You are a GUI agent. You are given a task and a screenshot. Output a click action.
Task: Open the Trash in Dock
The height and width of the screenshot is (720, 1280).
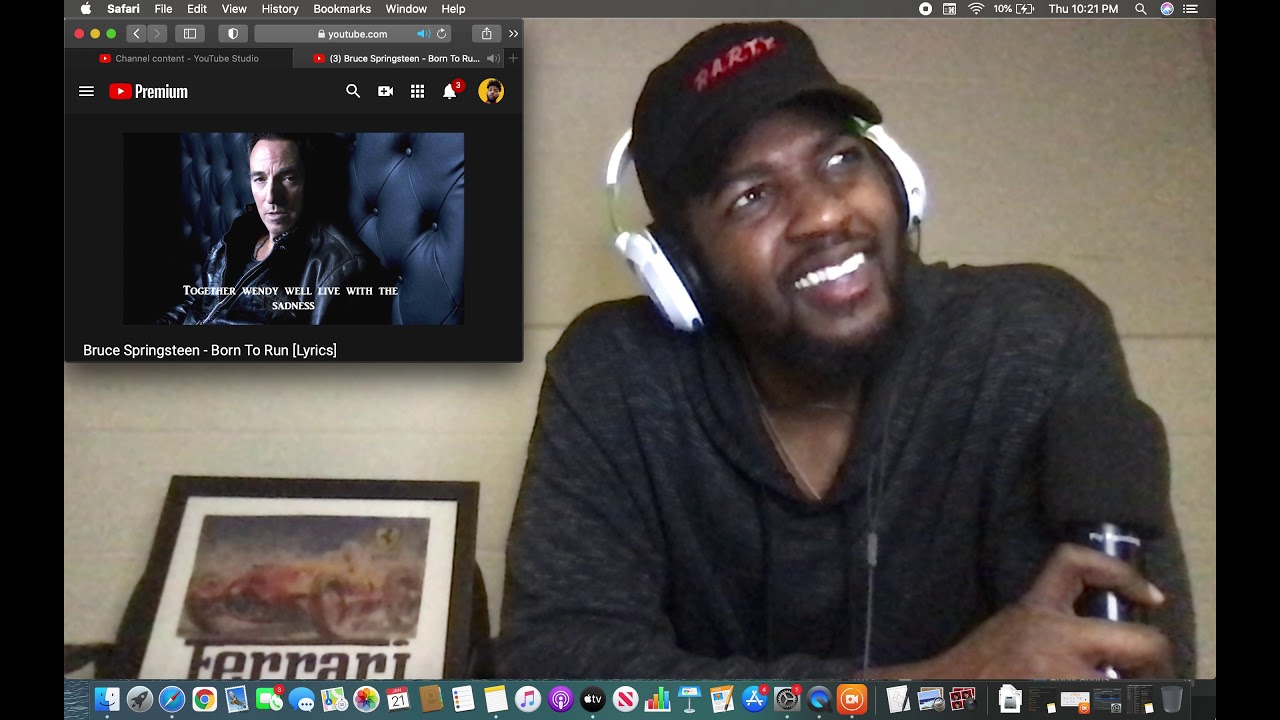tap(1172, 700)
